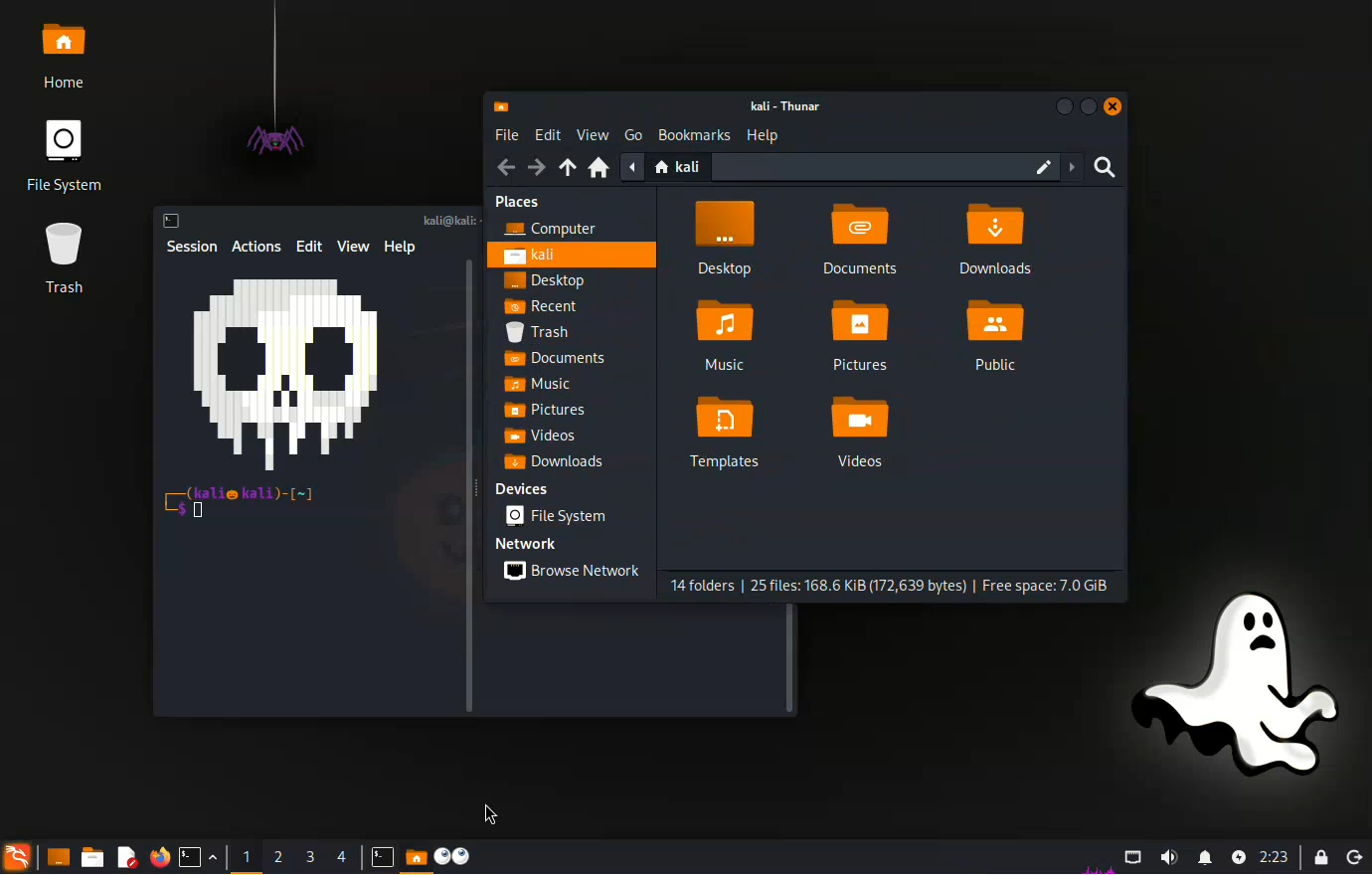Toggle pencil icon to edit location path
This screenshot has width=1372, height=875.
(x=1043, y=167)
